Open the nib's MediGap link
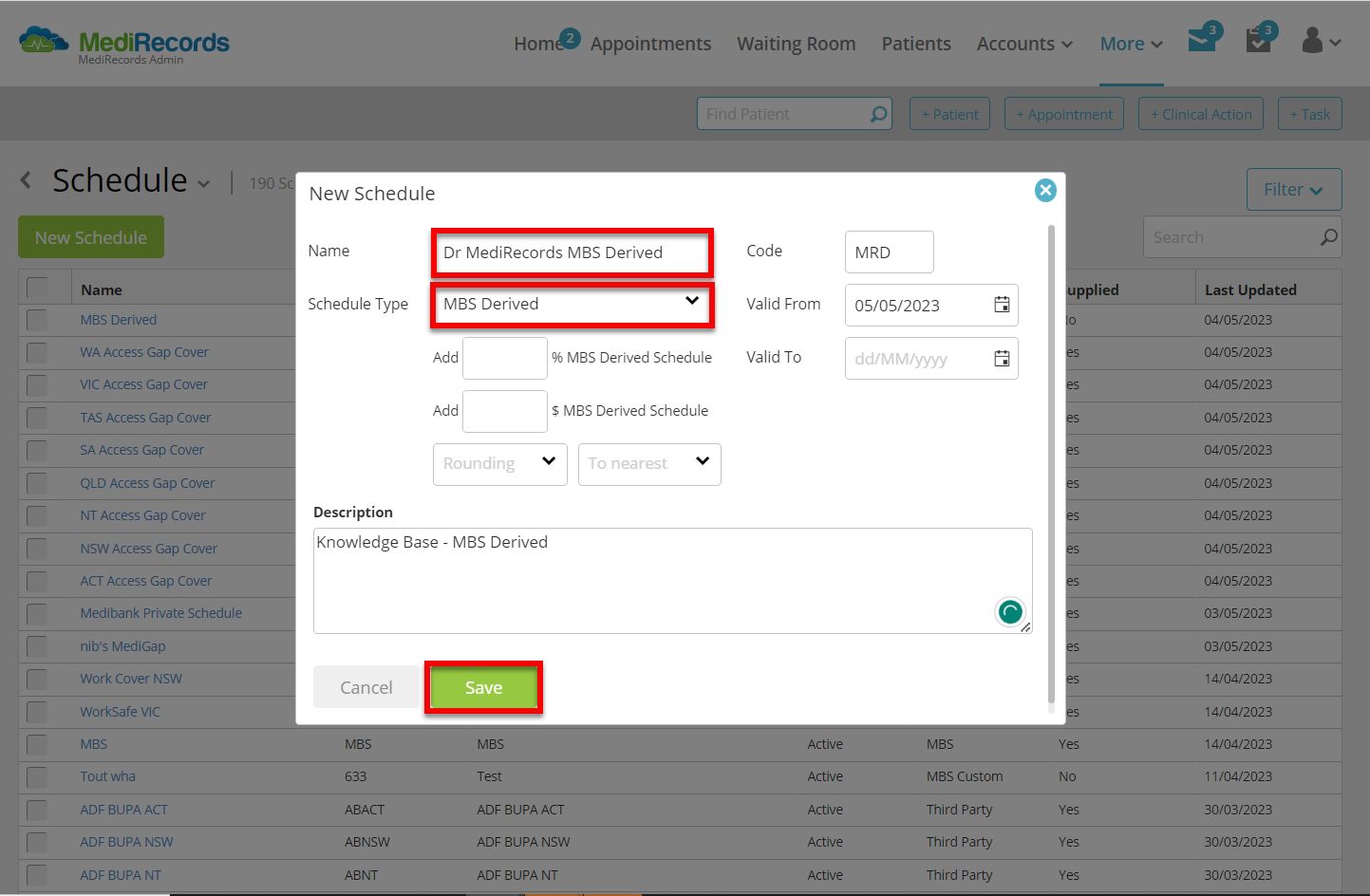Screen dimensions: 1370x896 122,646
